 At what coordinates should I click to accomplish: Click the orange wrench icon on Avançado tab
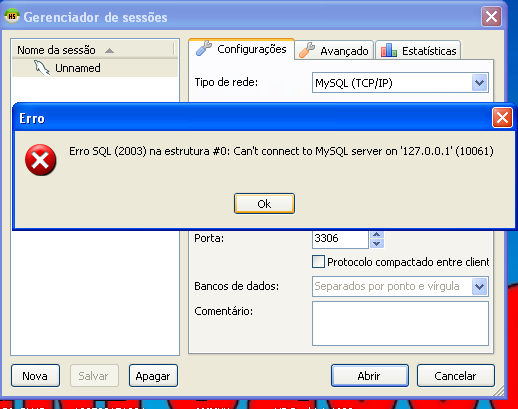307,50
